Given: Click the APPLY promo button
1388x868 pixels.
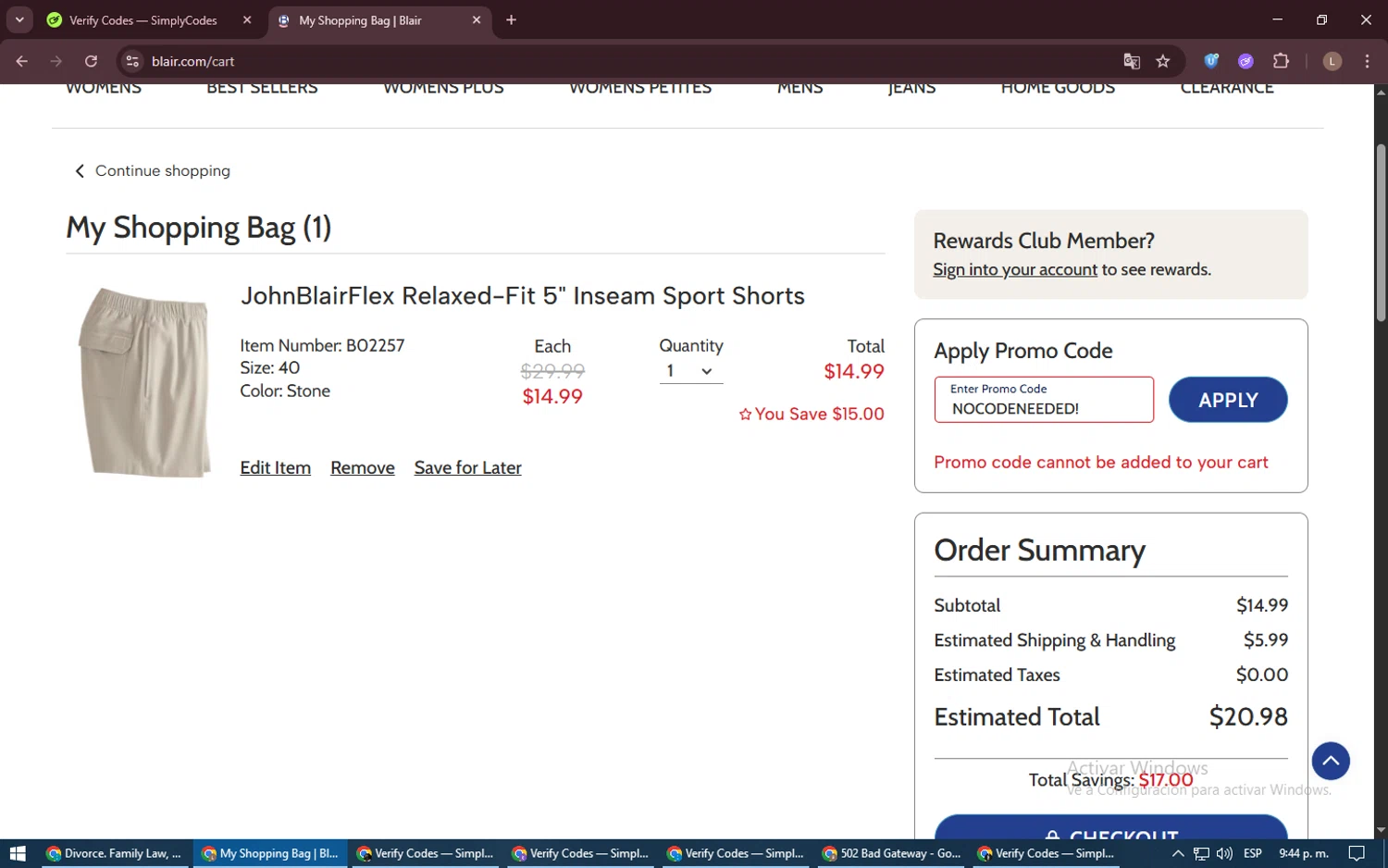Looking at the screenshot, I should click(x=1228, y=400).
